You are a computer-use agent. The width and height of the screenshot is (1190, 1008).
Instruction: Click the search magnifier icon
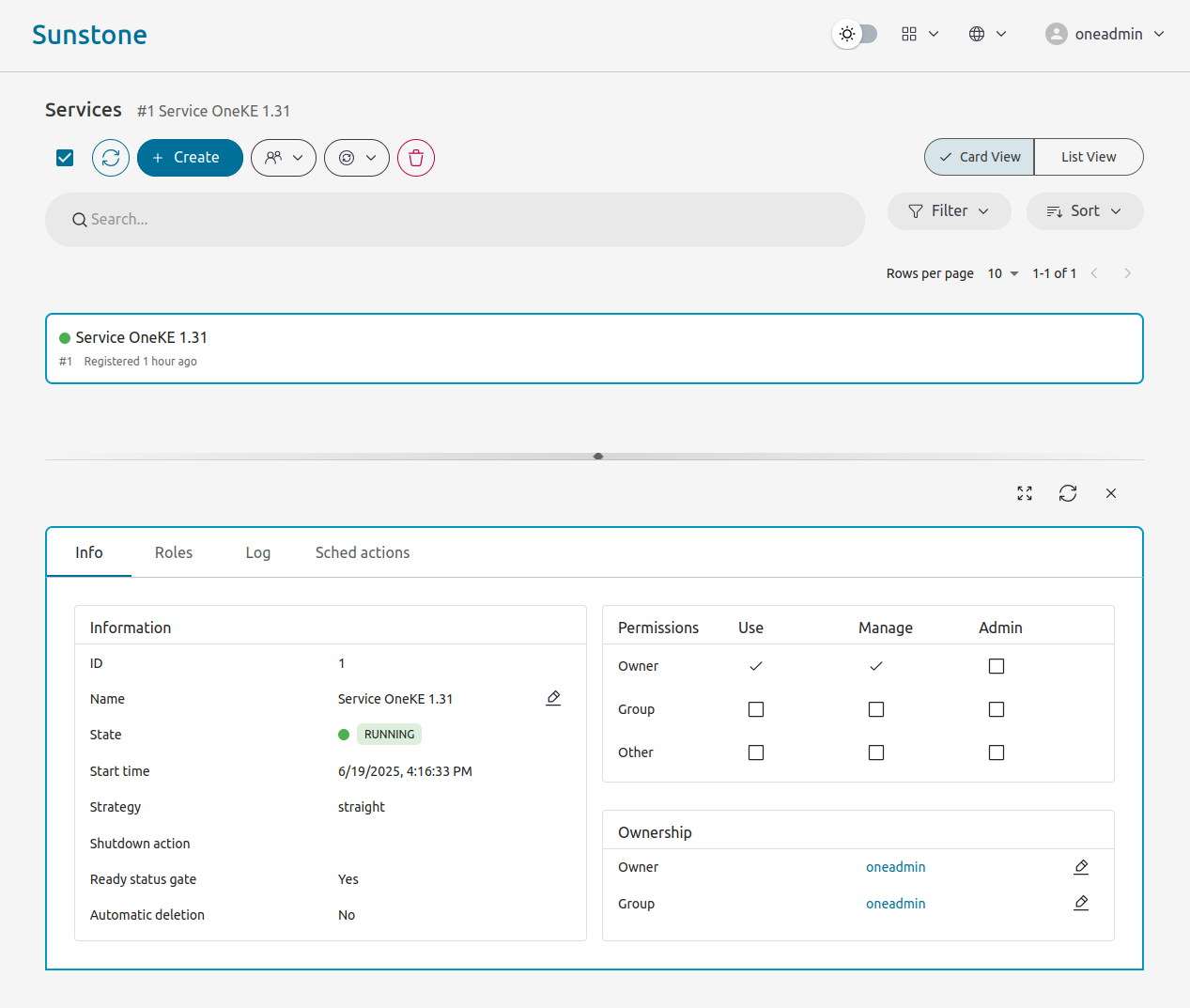pos(80,220)
